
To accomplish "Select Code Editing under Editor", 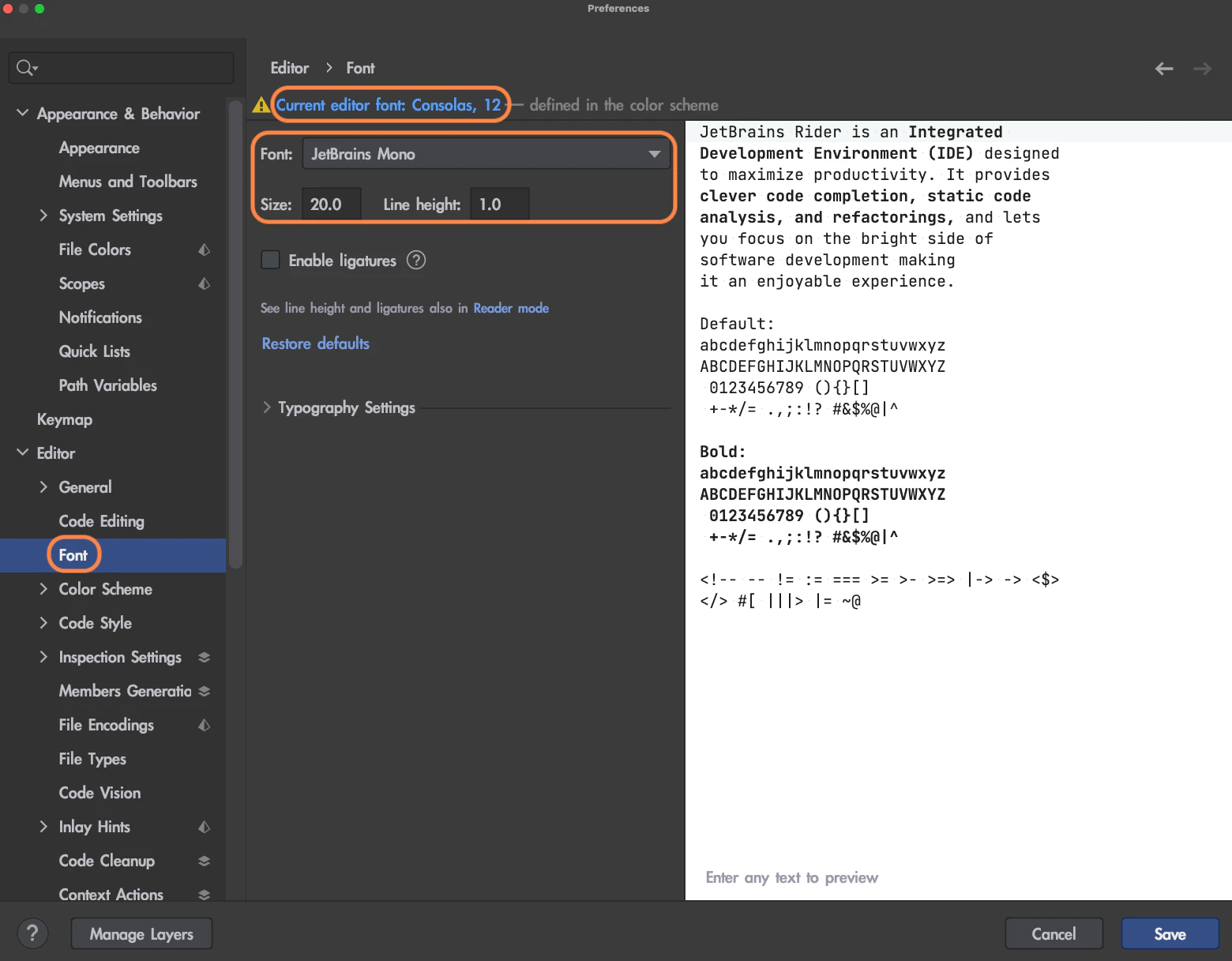I will 101,521.
